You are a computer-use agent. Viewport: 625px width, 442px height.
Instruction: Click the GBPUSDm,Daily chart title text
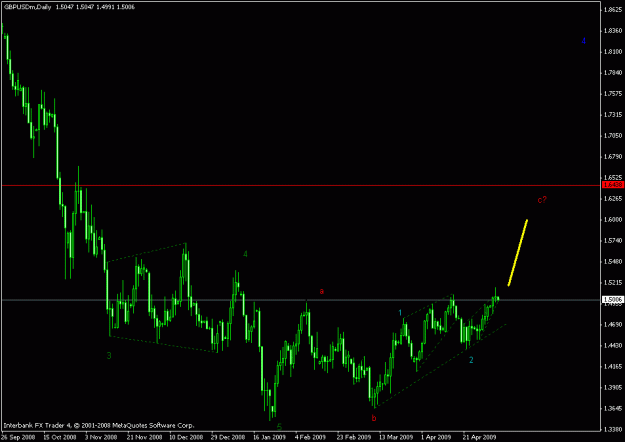coord(28,7)
